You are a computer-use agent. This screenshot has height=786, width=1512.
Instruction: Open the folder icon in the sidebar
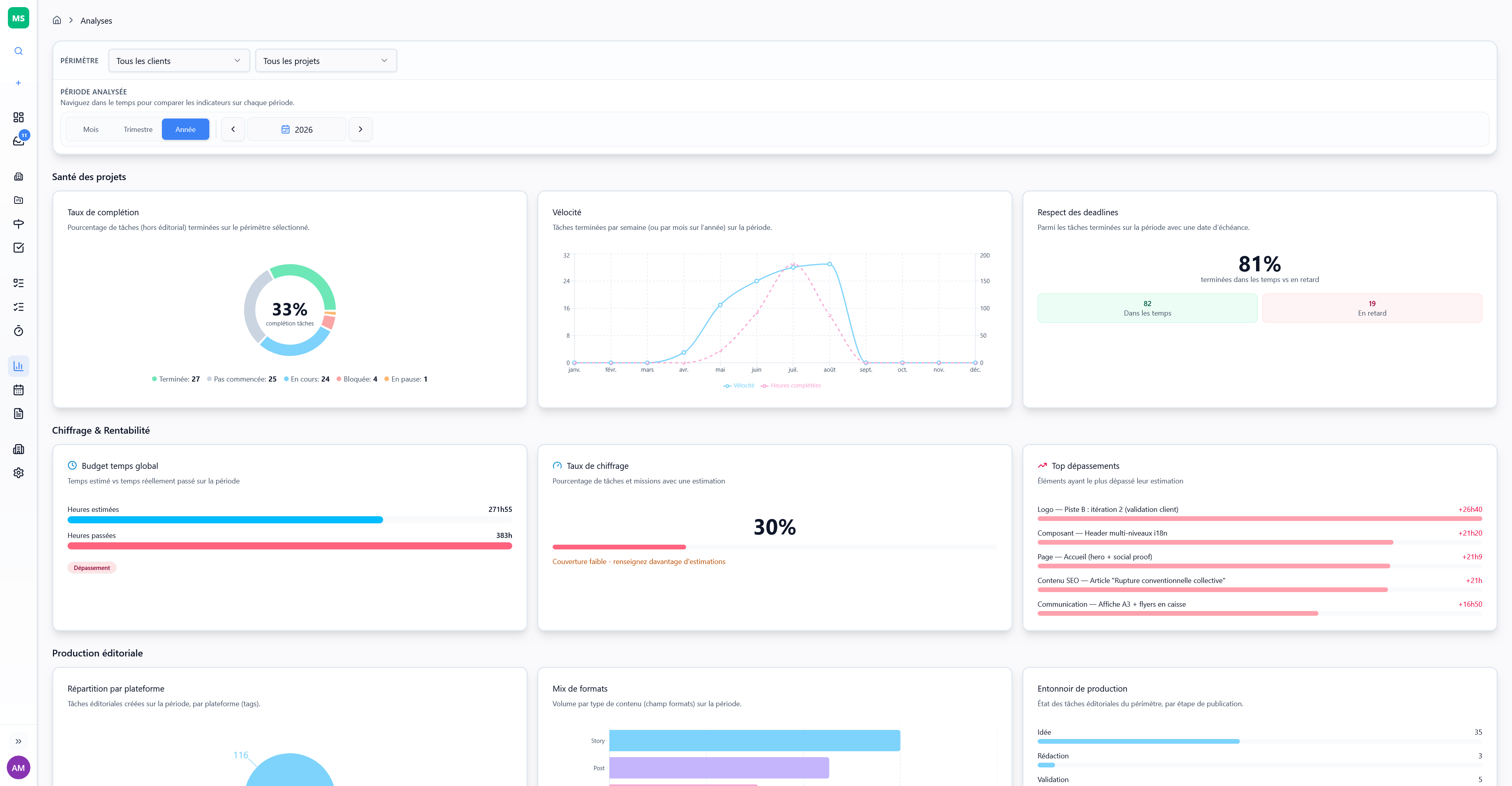click(x=18, y=200)
